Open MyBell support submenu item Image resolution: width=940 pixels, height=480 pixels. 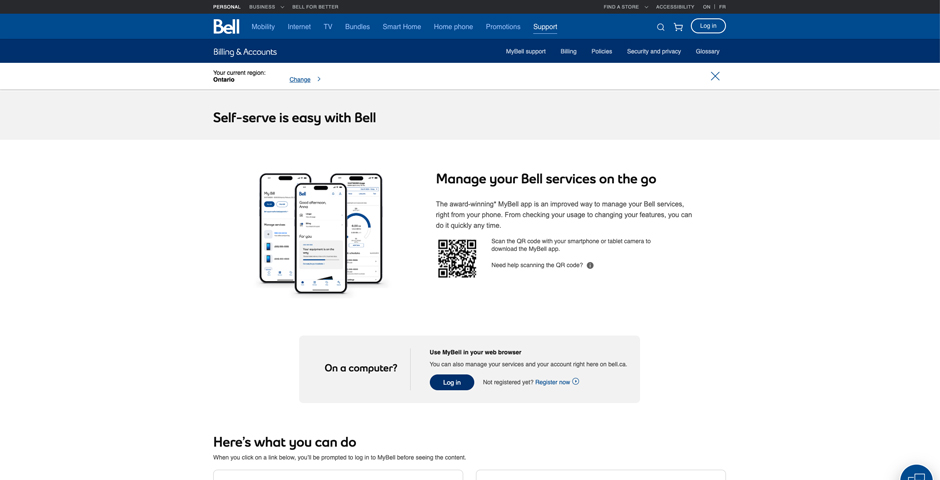[526, 52]
